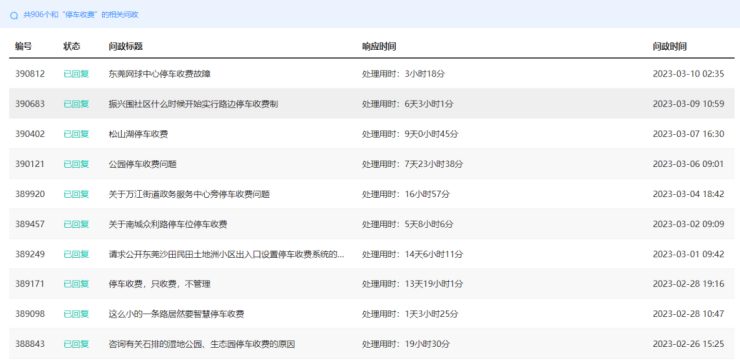
Task: Open inquiry 关于万江街道政务服务中心旁停车收费问题
Action: coord(189,194)
